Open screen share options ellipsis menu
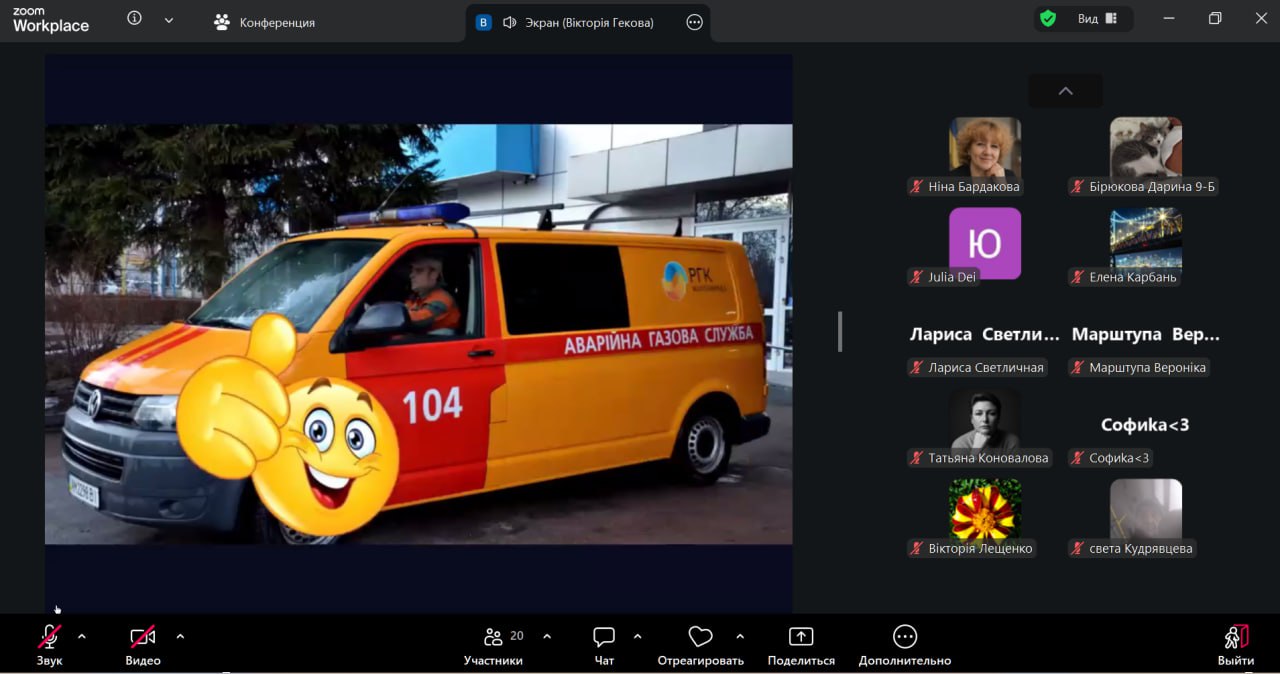1280x674 pixels. pos(695,22)
